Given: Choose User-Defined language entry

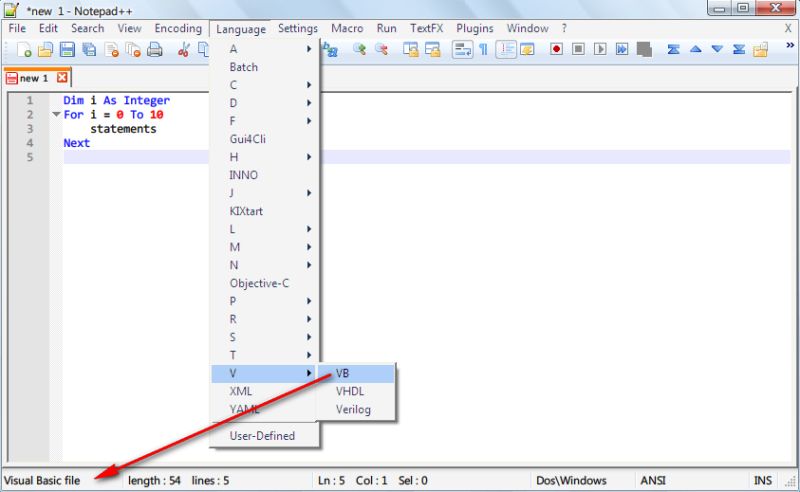Looking at the screenshot, I should pyautogui.click(x=265, y=436).
